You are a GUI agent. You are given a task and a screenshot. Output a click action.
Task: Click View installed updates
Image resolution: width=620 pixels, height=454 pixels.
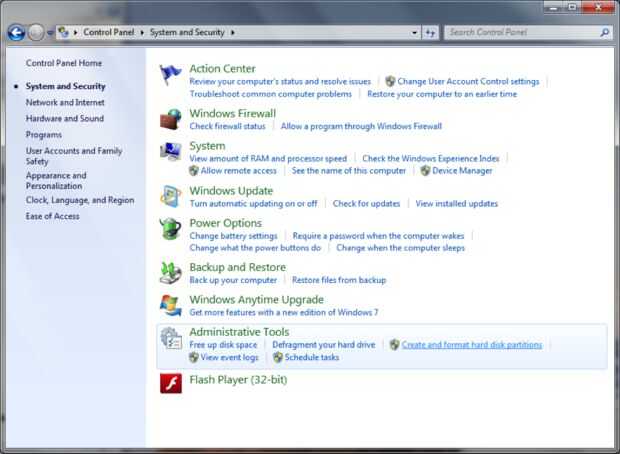click(457, 204)
